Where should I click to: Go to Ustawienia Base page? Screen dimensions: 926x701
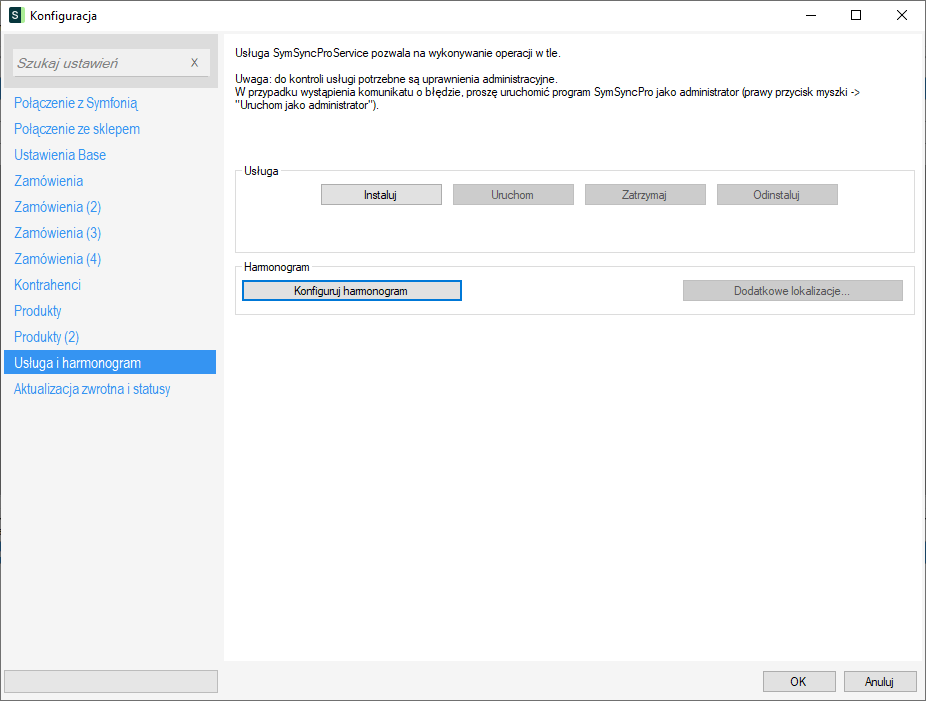[x=60, y=155]
